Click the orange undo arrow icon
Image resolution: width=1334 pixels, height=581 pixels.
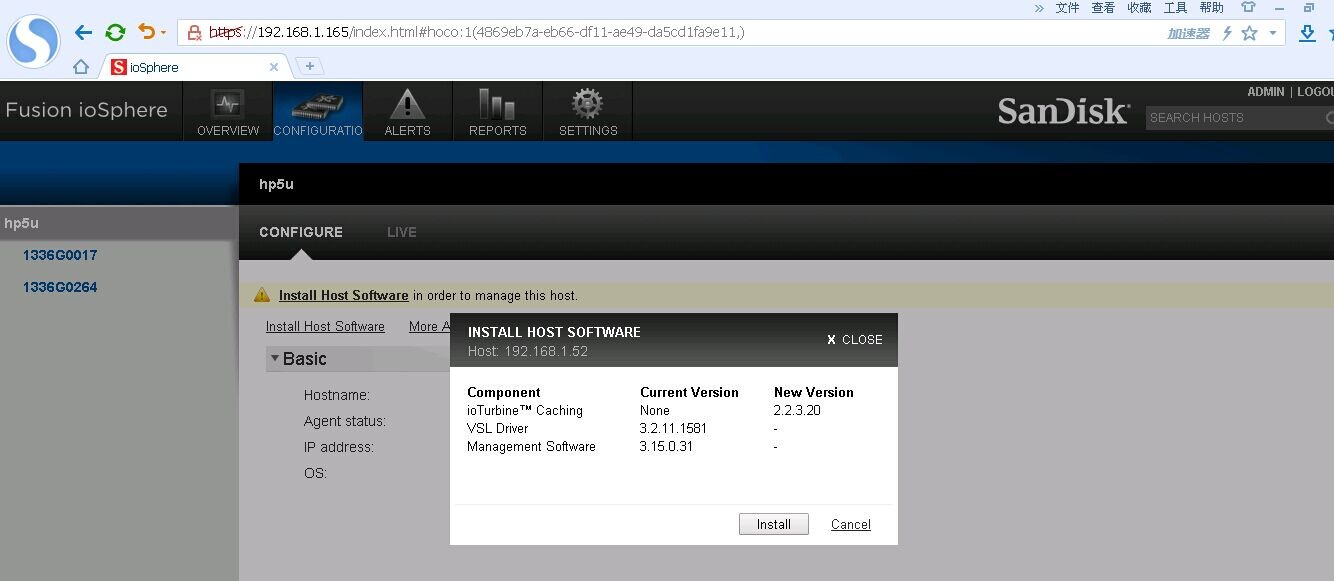coord(147,32)
